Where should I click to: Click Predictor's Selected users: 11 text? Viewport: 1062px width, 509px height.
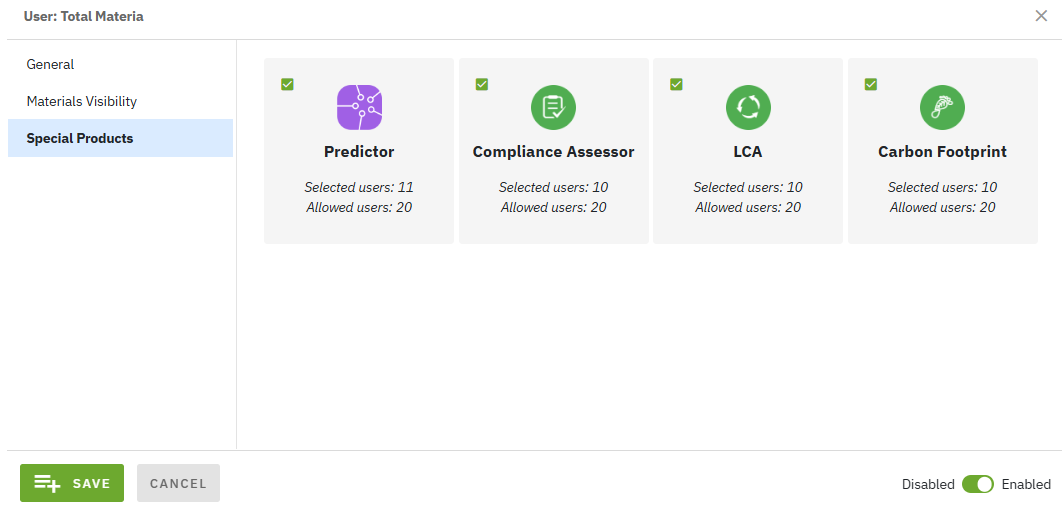pos(359,187)
